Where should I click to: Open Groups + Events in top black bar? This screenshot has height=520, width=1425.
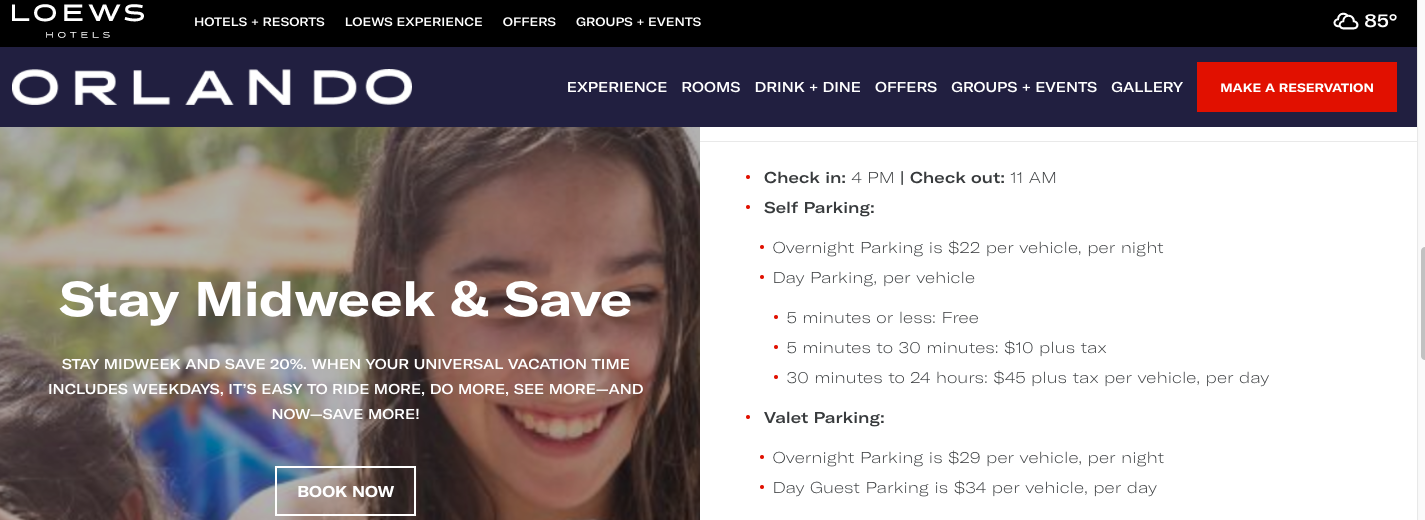[638, 22]
